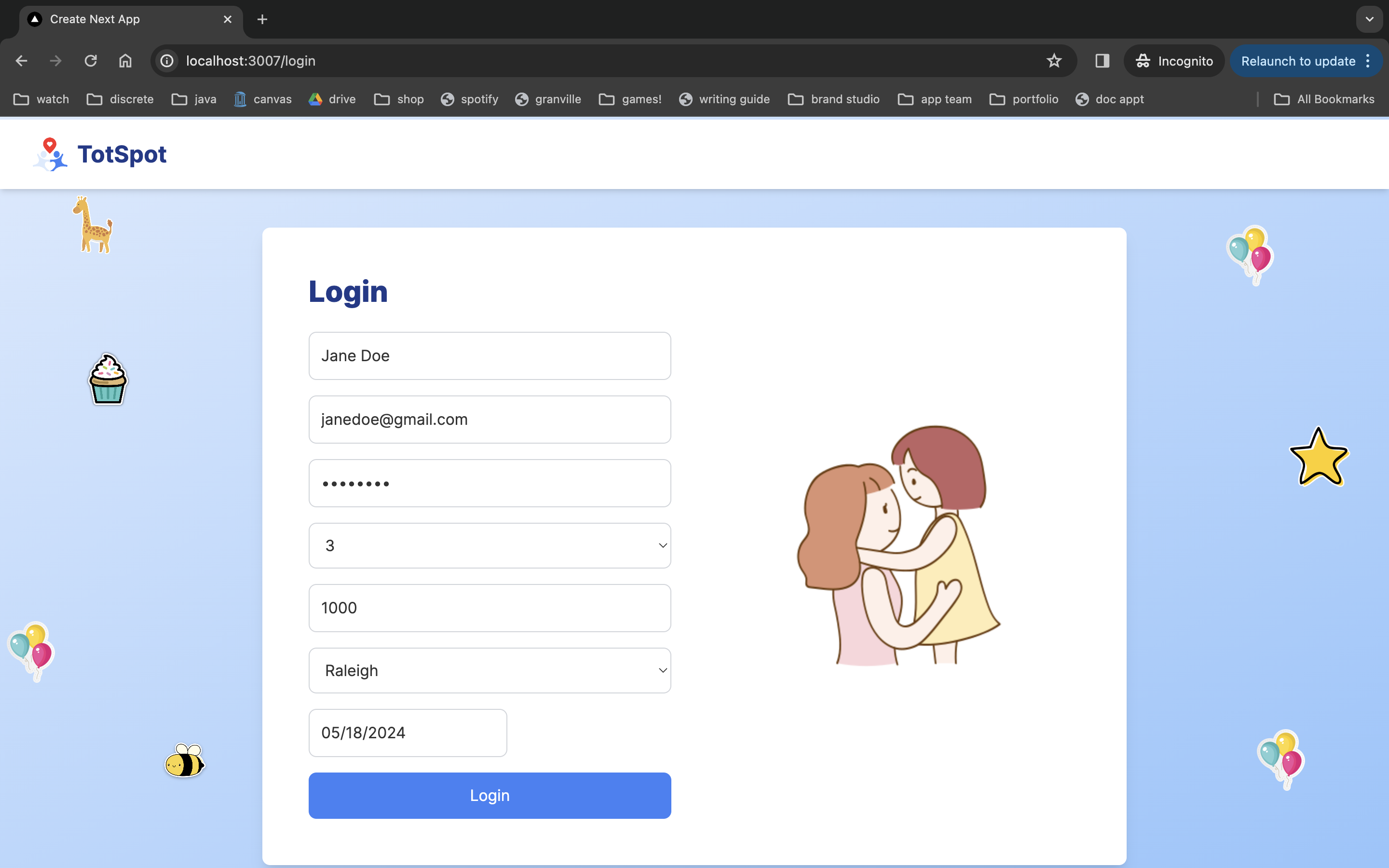The image size is (1389, 868).
Task: Open the canvas bookmark
Action: [263, 99]
